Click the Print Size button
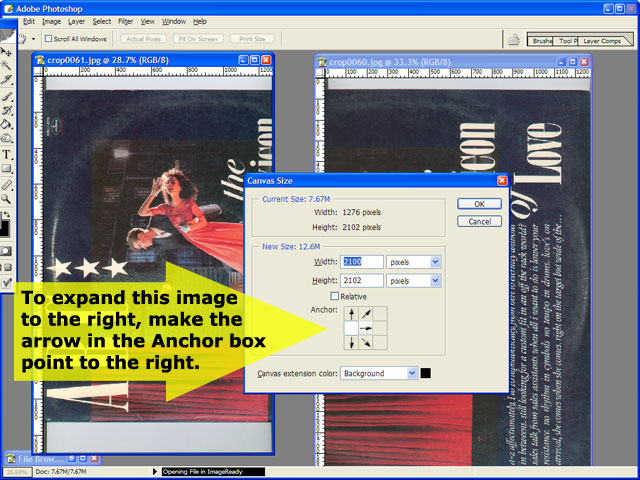640x480 pixels. point(252,39)
